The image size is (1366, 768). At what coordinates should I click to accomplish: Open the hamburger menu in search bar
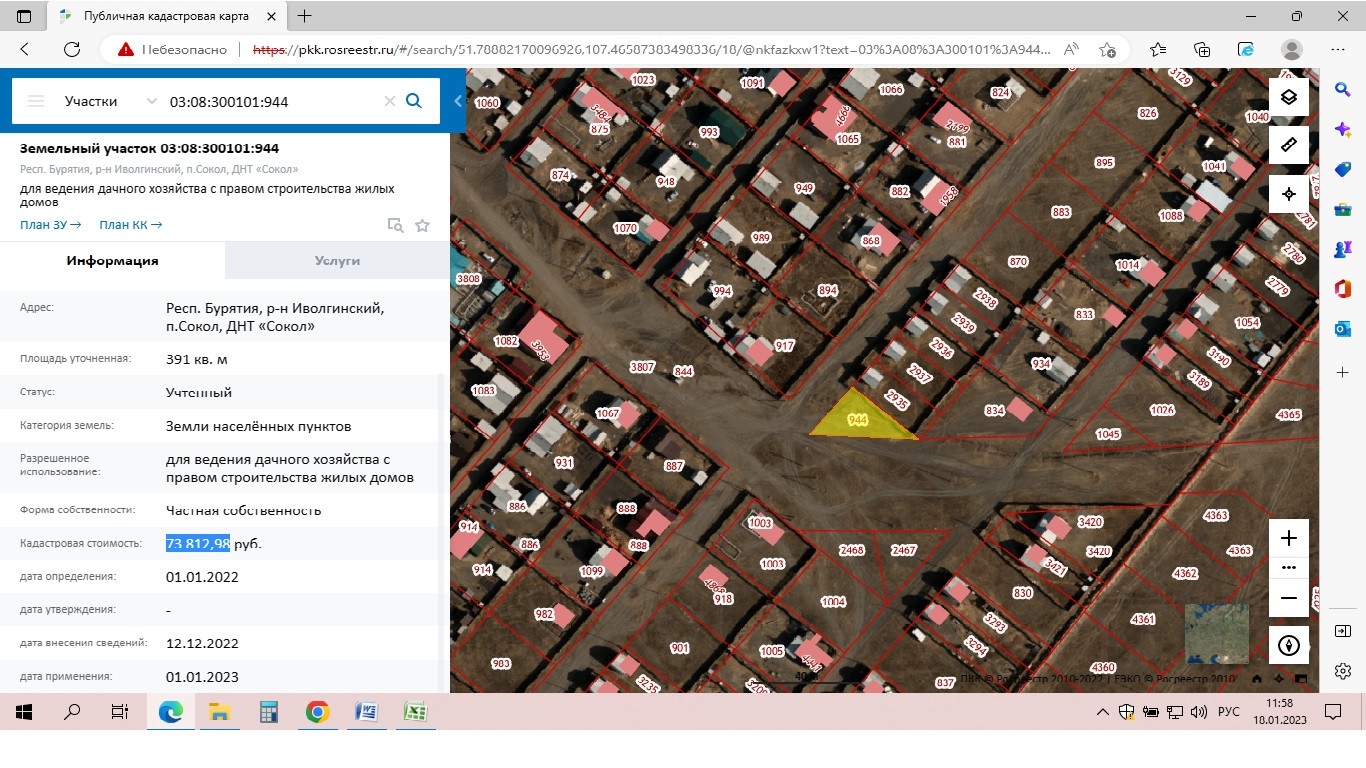click(x=36, y=101)
